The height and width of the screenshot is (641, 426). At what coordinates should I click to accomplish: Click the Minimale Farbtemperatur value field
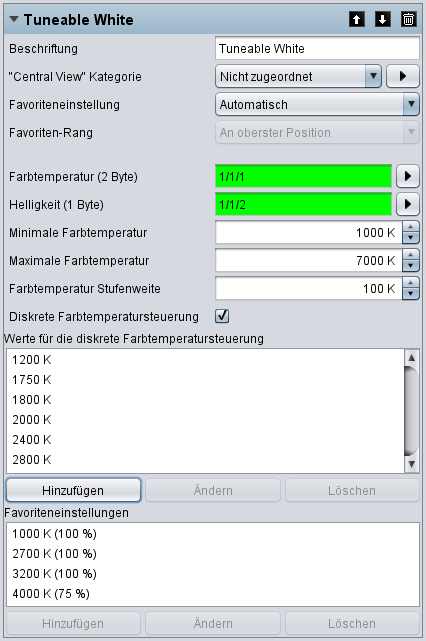tap(309, 233)
